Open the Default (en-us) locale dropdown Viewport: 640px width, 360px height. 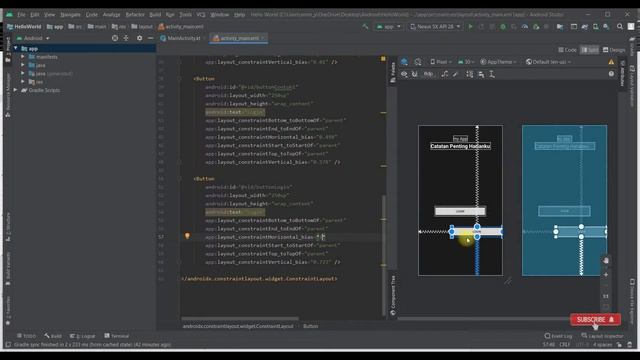tap(548, 62)
